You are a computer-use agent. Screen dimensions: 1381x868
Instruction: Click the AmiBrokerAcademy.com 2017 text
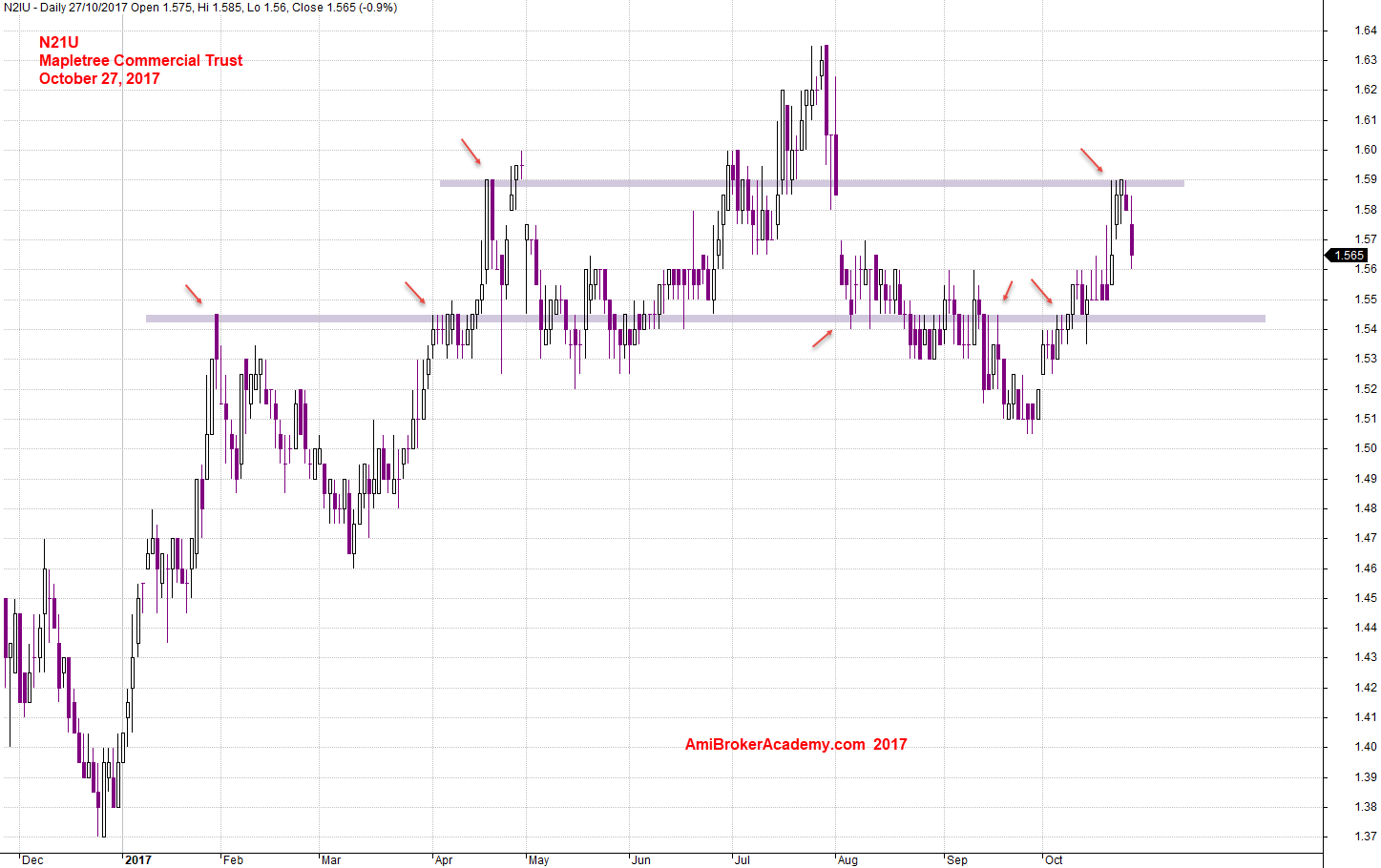click(796, 744)
